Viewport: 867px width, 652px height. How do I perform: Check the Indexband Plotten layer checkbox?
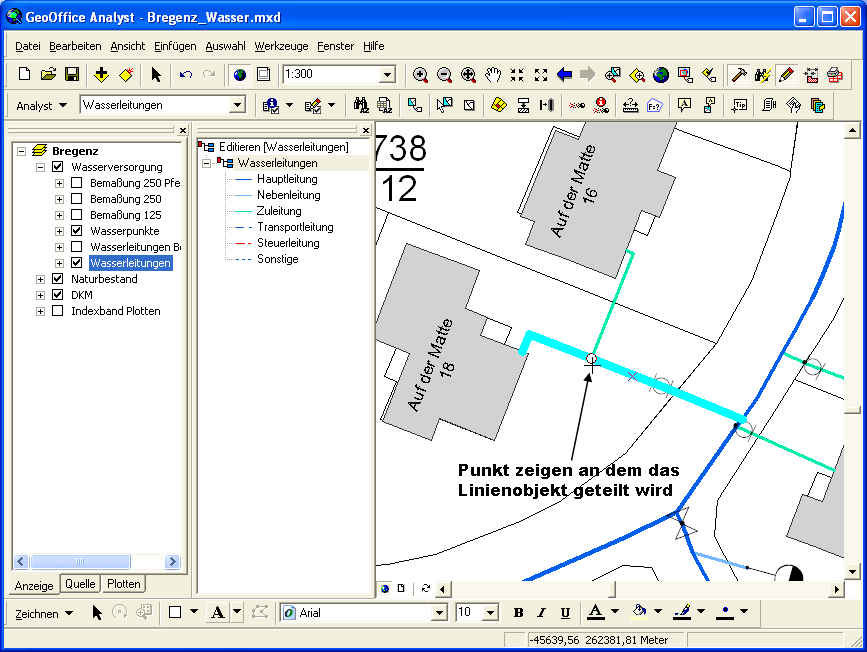pyautogui.click(x=58, y=311)
